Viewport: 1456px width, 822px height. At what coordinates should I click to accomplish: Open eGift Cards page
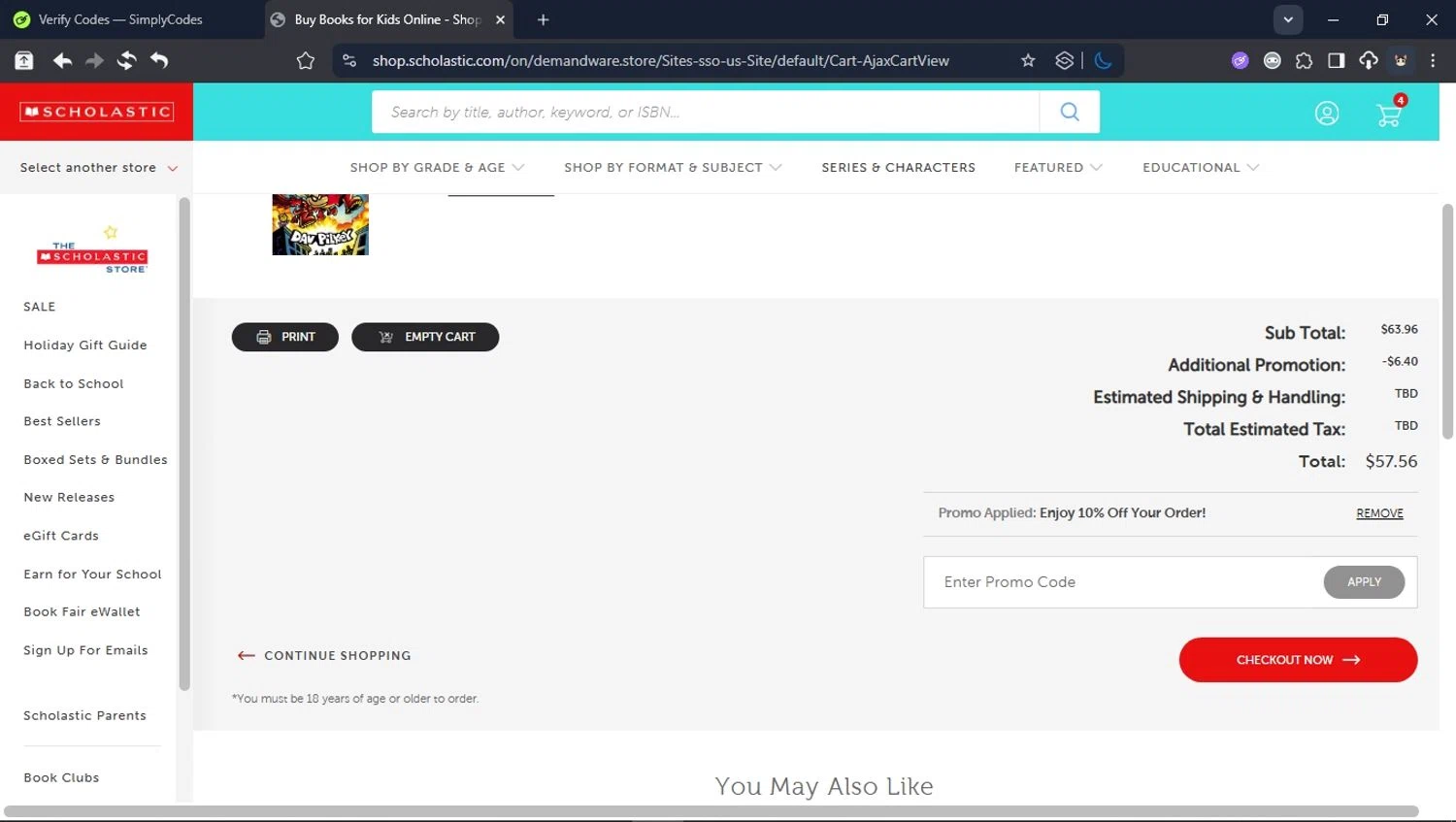pos(61,536)
